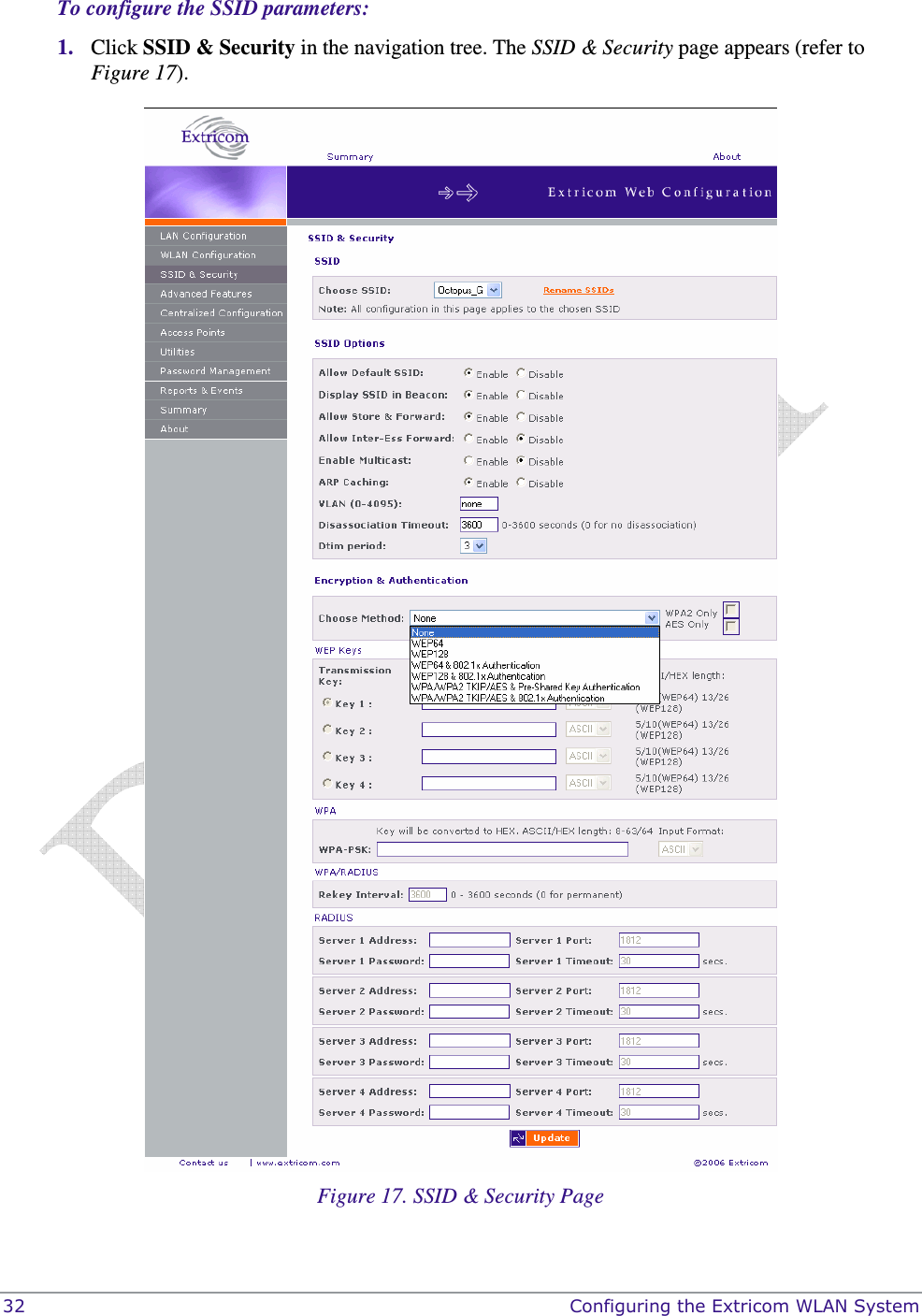The height and width of the screenshot is (1316, 922).
Task: Select Key 1 as transmission key
Action: (327, 701)
